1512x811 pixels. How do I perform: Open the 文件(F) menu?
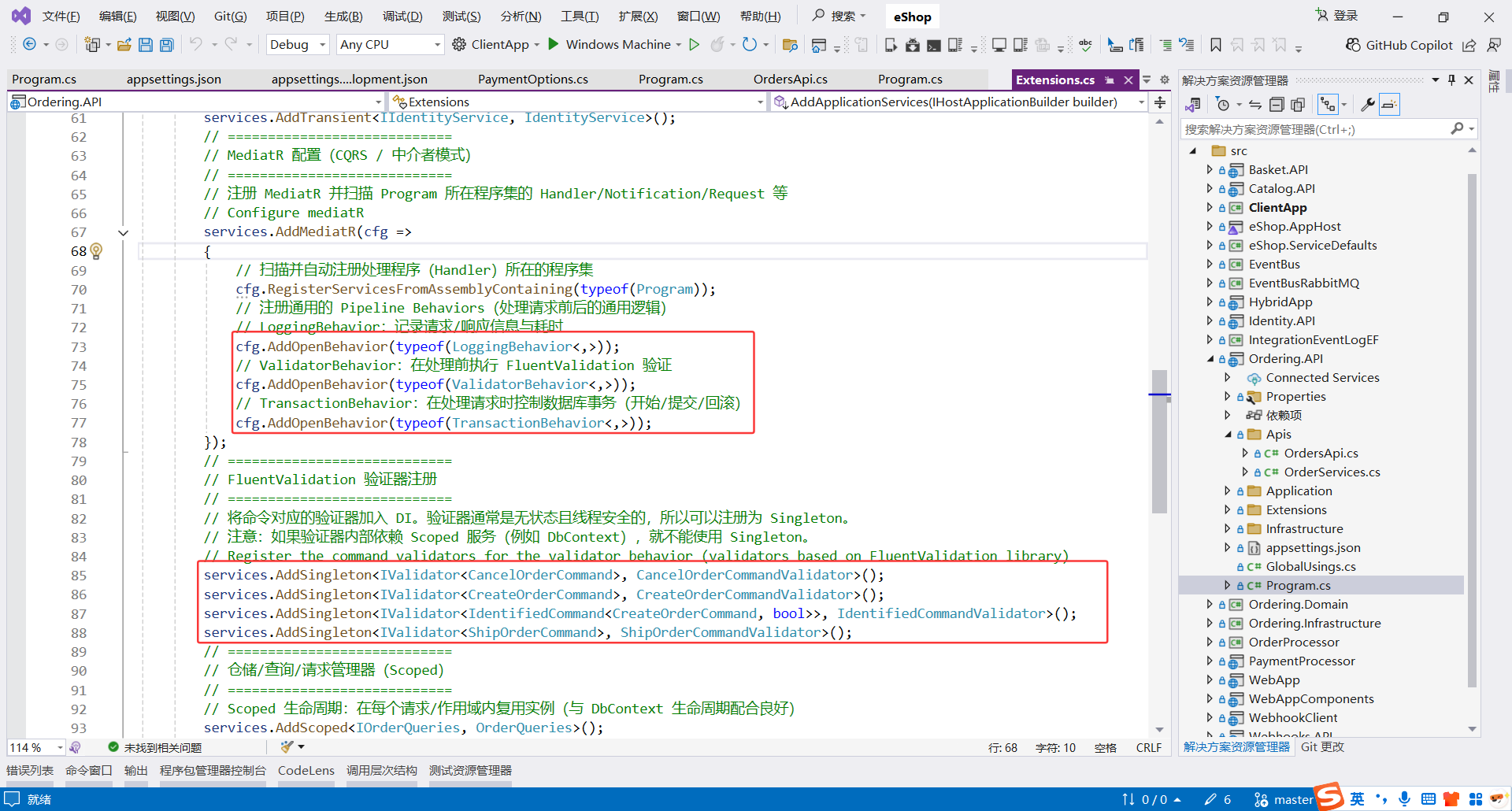pyautogui.click(x=61, y=16)
